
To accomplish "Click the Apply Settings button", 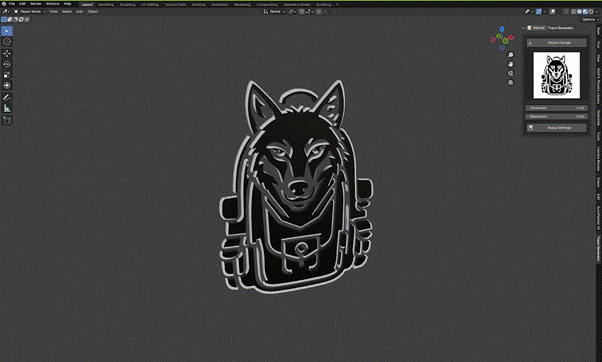I will click(556, 128).
